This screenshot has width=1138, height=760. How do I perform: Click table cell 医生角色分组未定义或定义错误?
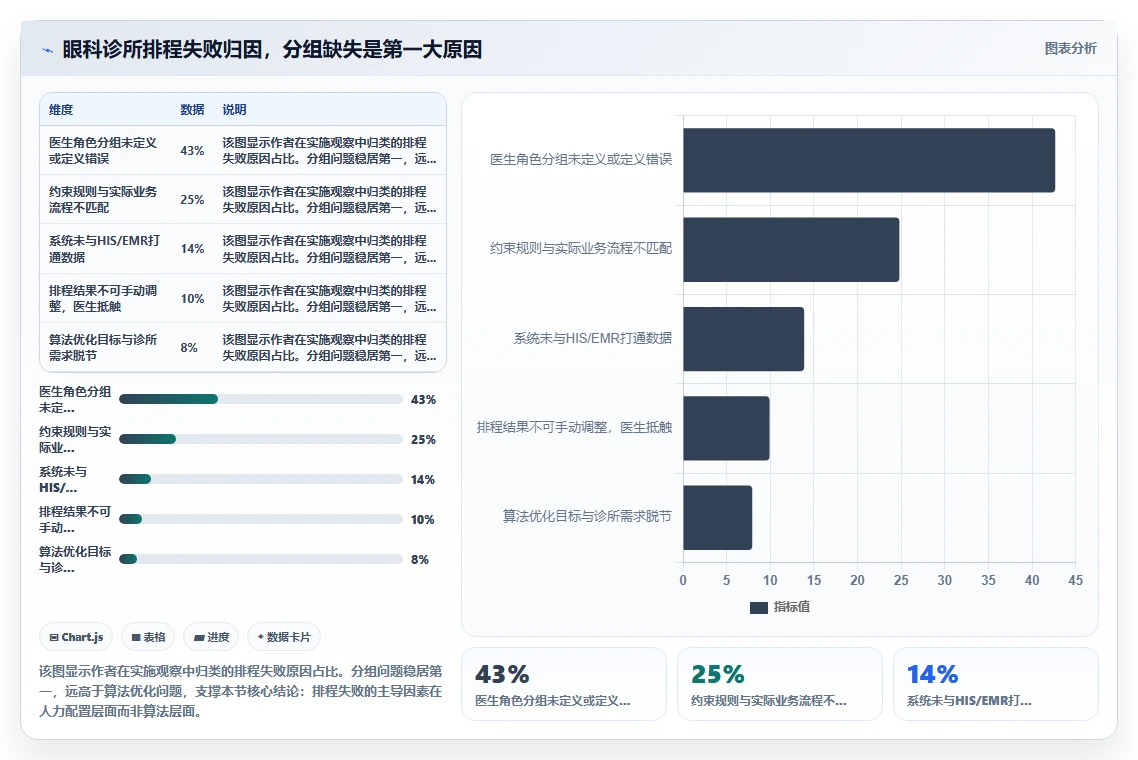(103, 151)
